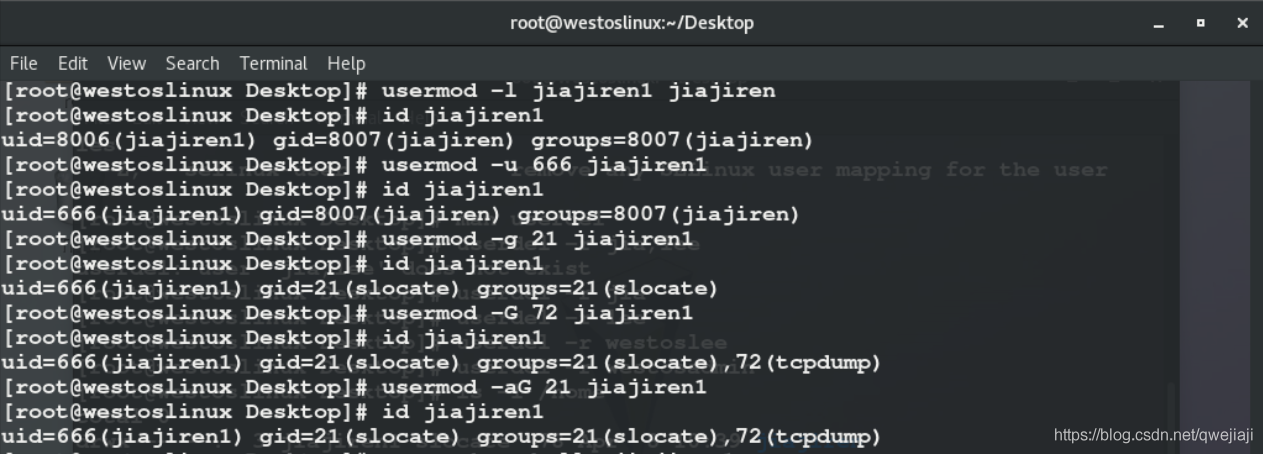Close the terminal window
Screen dimensions: 1263x454
click(1243, 23)
